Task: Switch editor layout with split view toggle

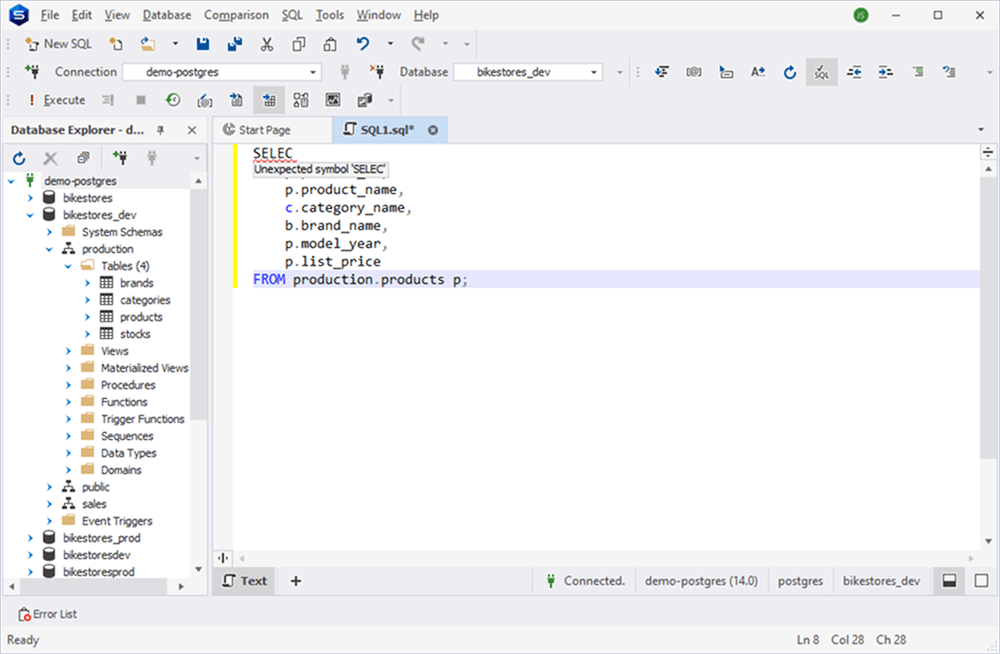Action: pos(948,580)
